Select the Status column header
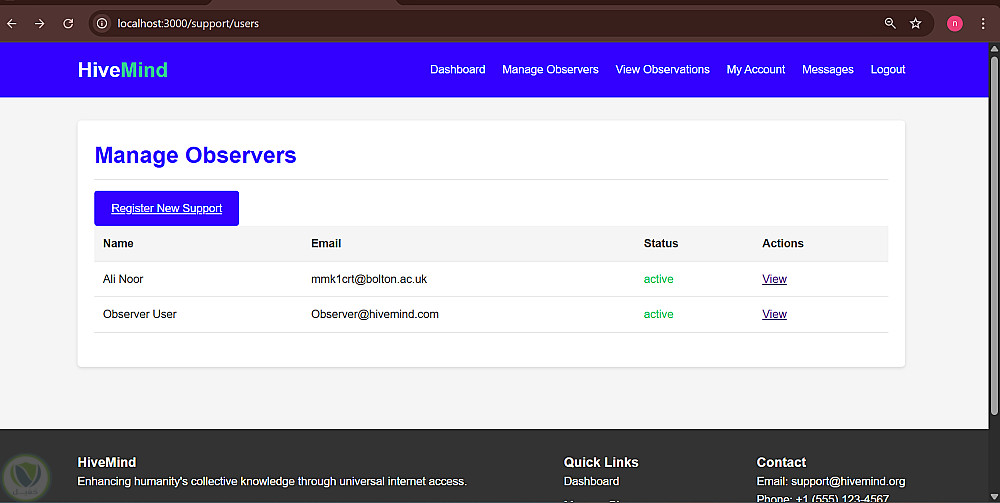Screen dimensions: 1000x503 click(661, 244)
